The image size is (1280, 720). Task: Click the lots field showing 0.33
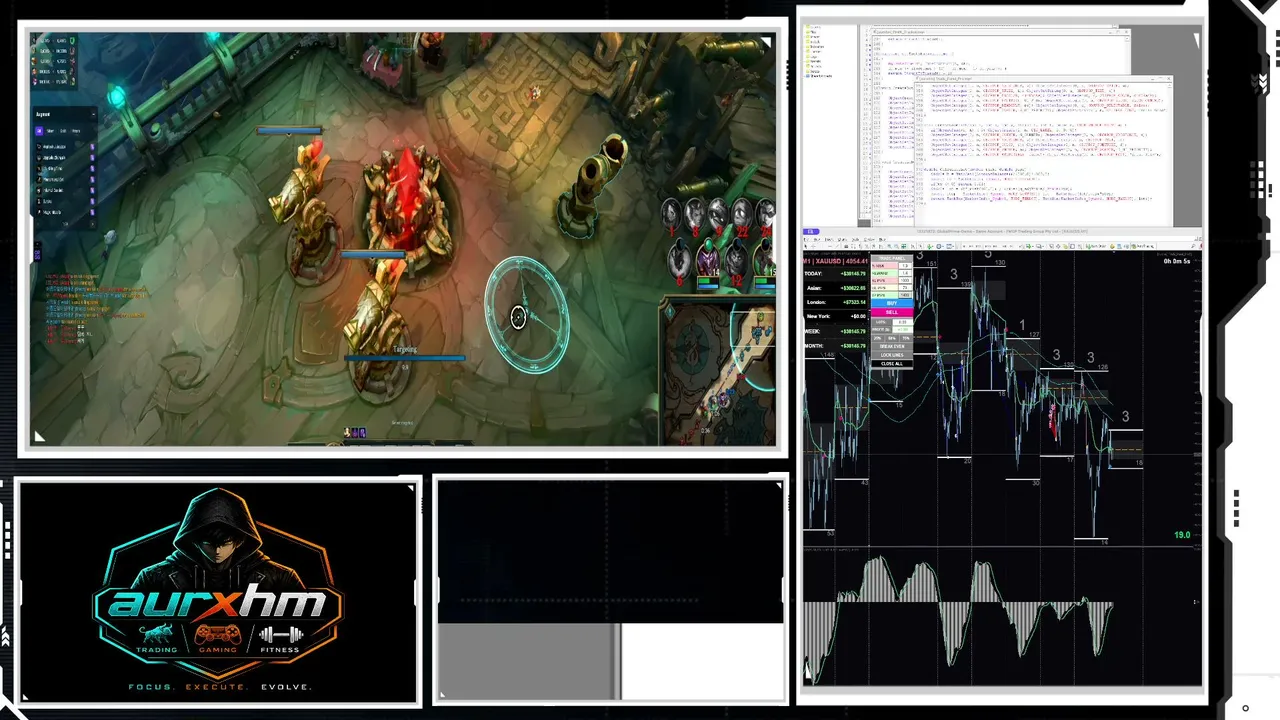(x=902, y=322)
